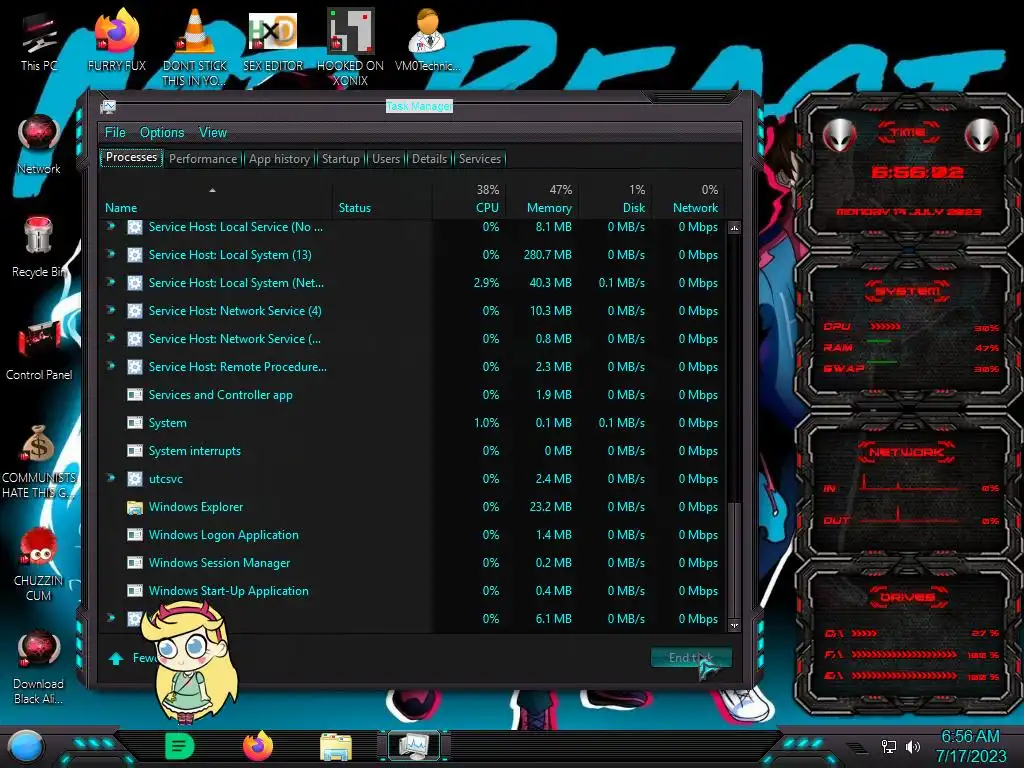This screenshot has height=768, width=1024.
Task: Open the green notes app in taskbar
Action: (x=179, y=746)
